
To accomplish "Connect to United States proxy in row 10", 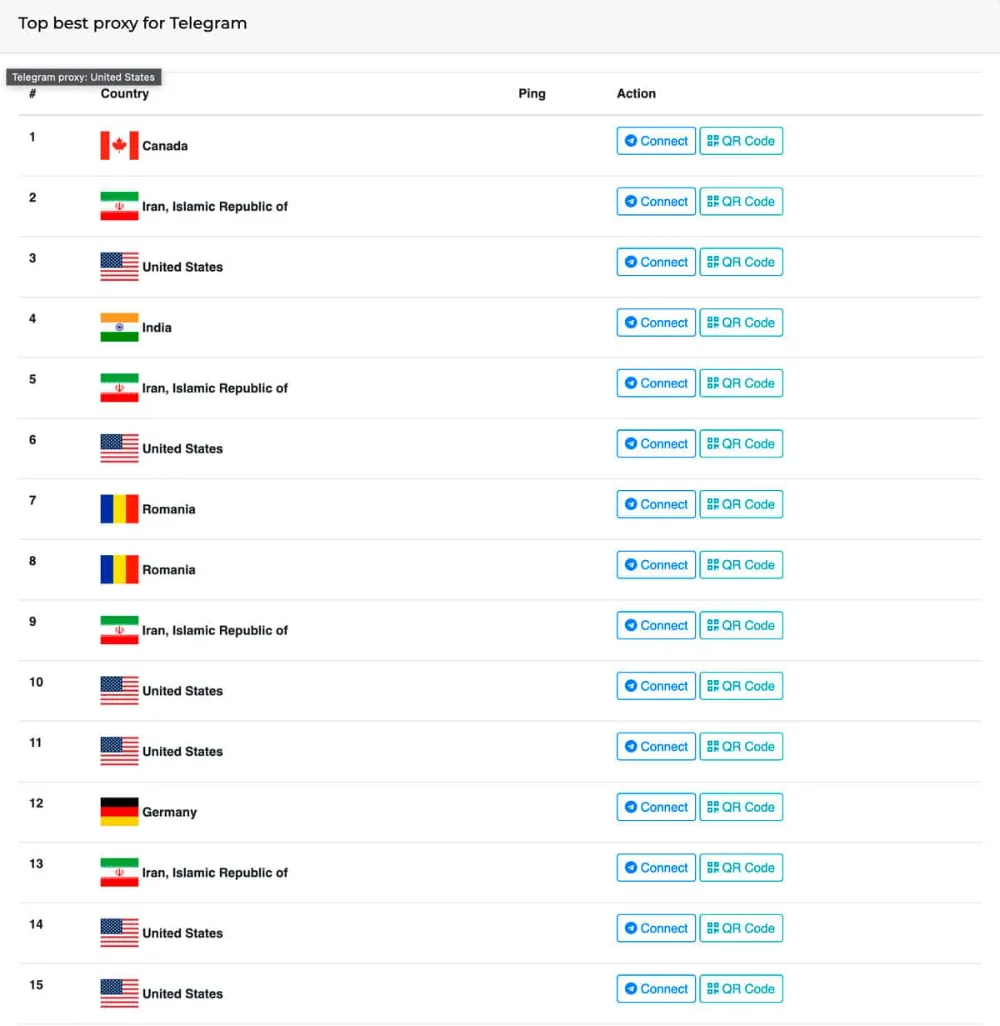I will click(656, 686).
